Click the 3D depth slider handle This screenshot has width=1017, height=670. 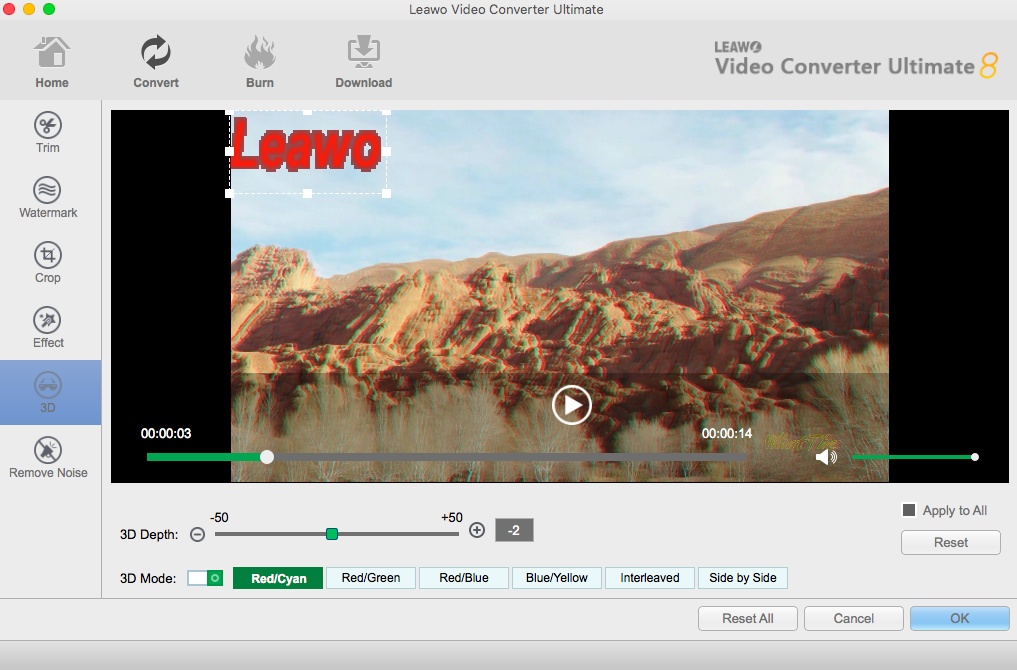pos(331,534)
